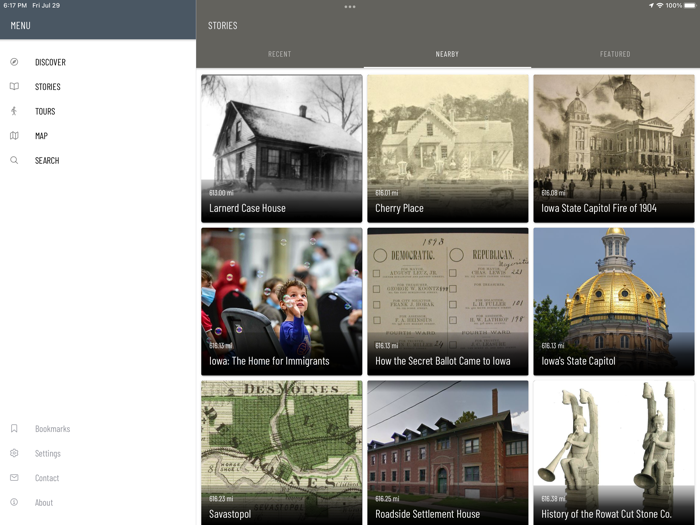
Task: Open Larnerd Case House story
Action: (282, 148)
